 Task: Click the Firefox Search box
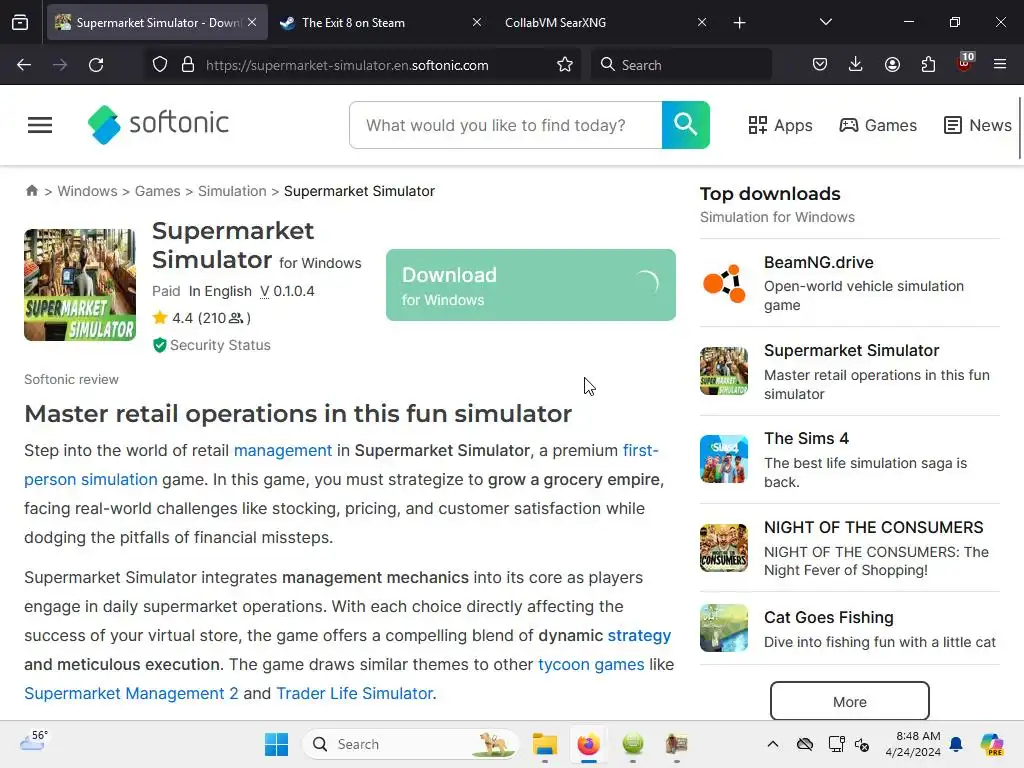point(681,65)
